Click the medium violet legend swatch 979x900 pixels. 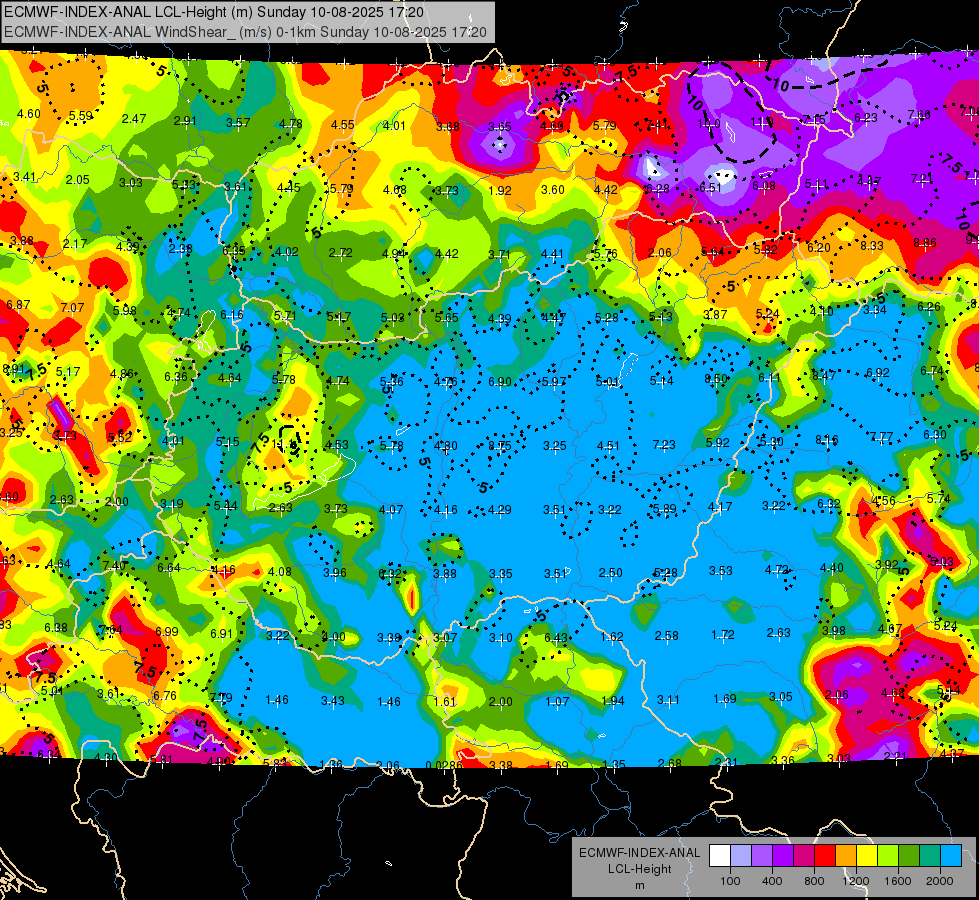tap(762, 856)
